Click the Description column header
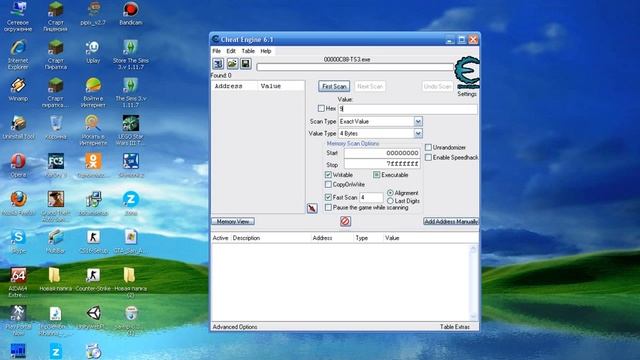The height and width of the screenshot is (360, 640). pyautogui.click(x=270, y=238)
